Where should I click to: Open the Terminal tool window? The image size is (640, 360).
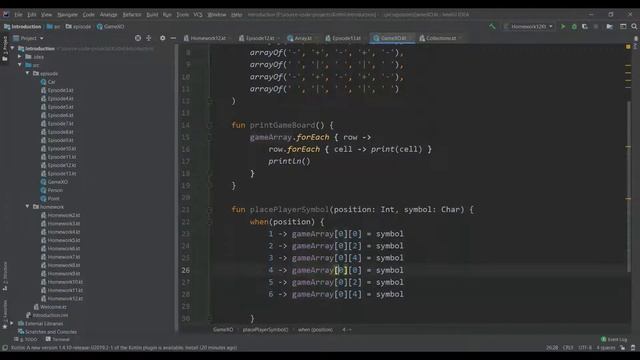coord(58,340)
